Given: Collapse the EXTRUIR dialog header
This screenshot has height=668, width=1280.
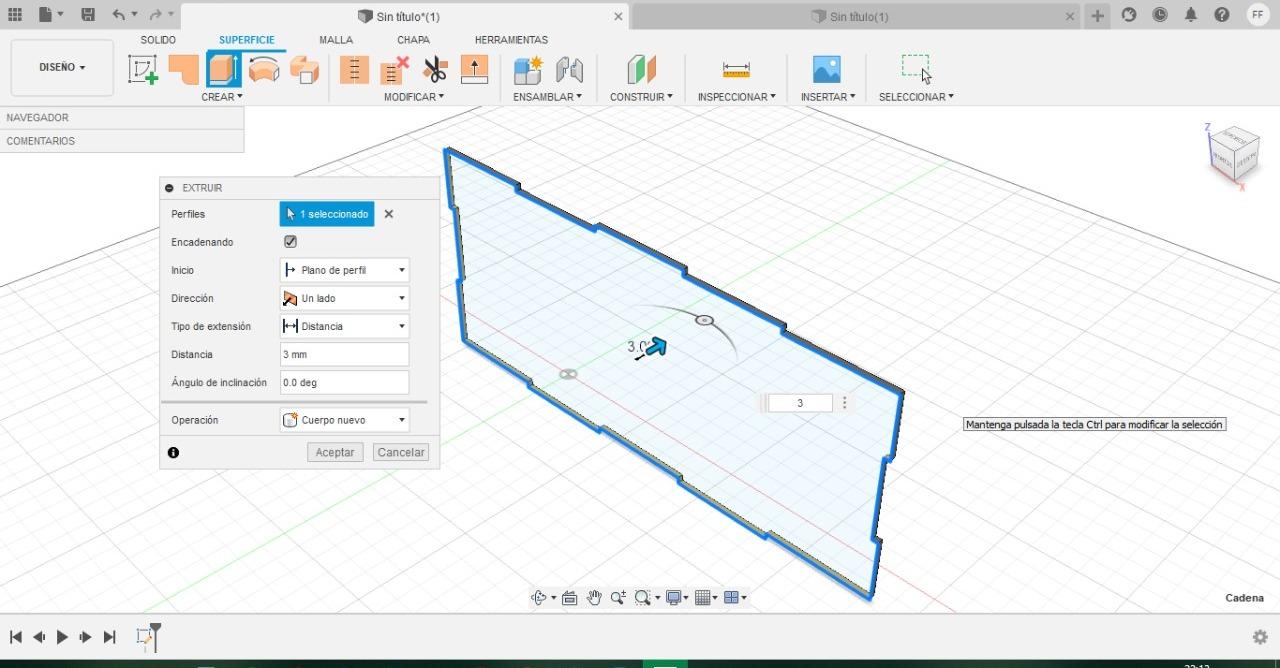Looking at the screenshot, I should pyautogui.click(x=170, y=188).
